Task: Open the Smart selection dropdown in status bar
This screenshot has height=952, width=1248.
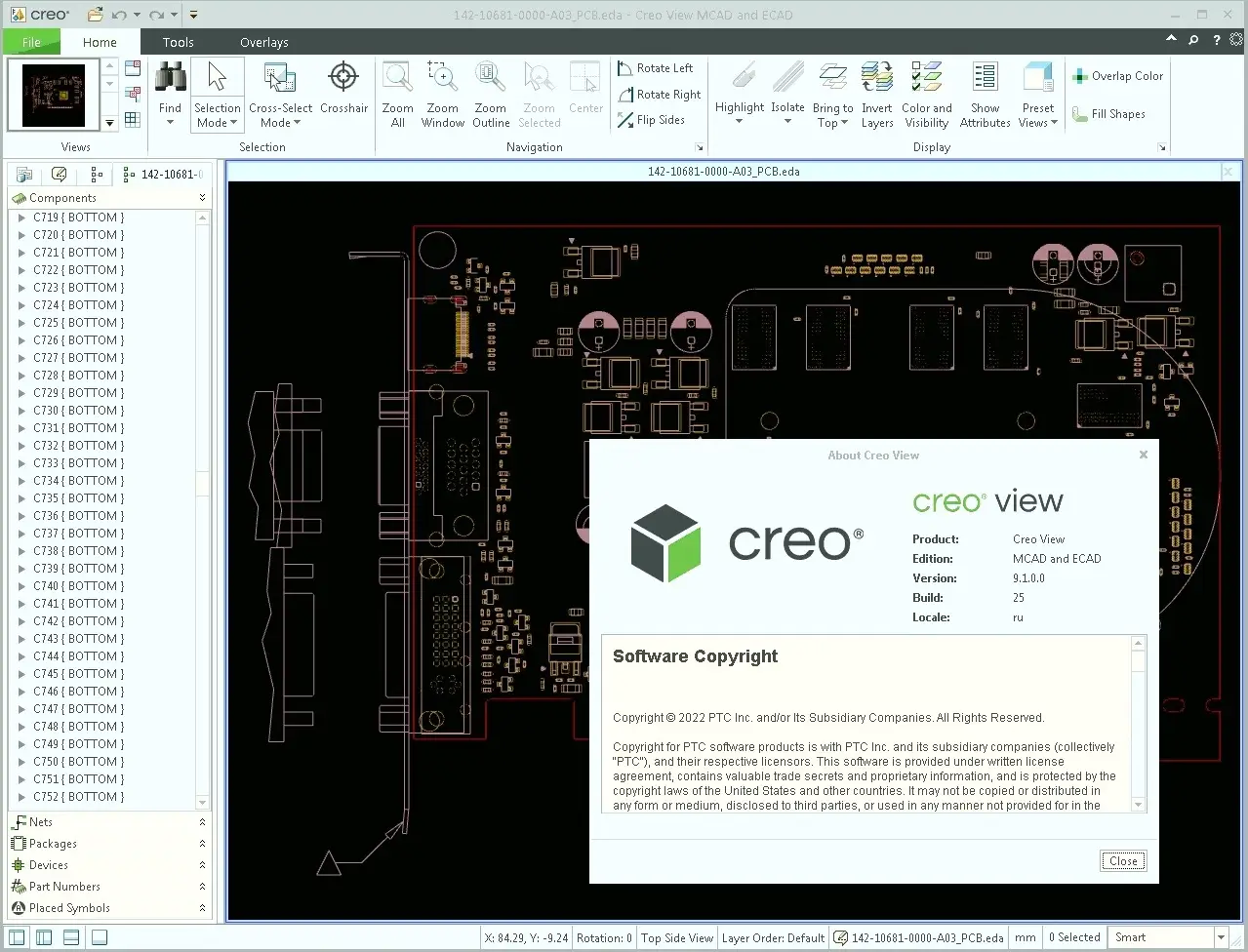Action: tap(1220, 937)
